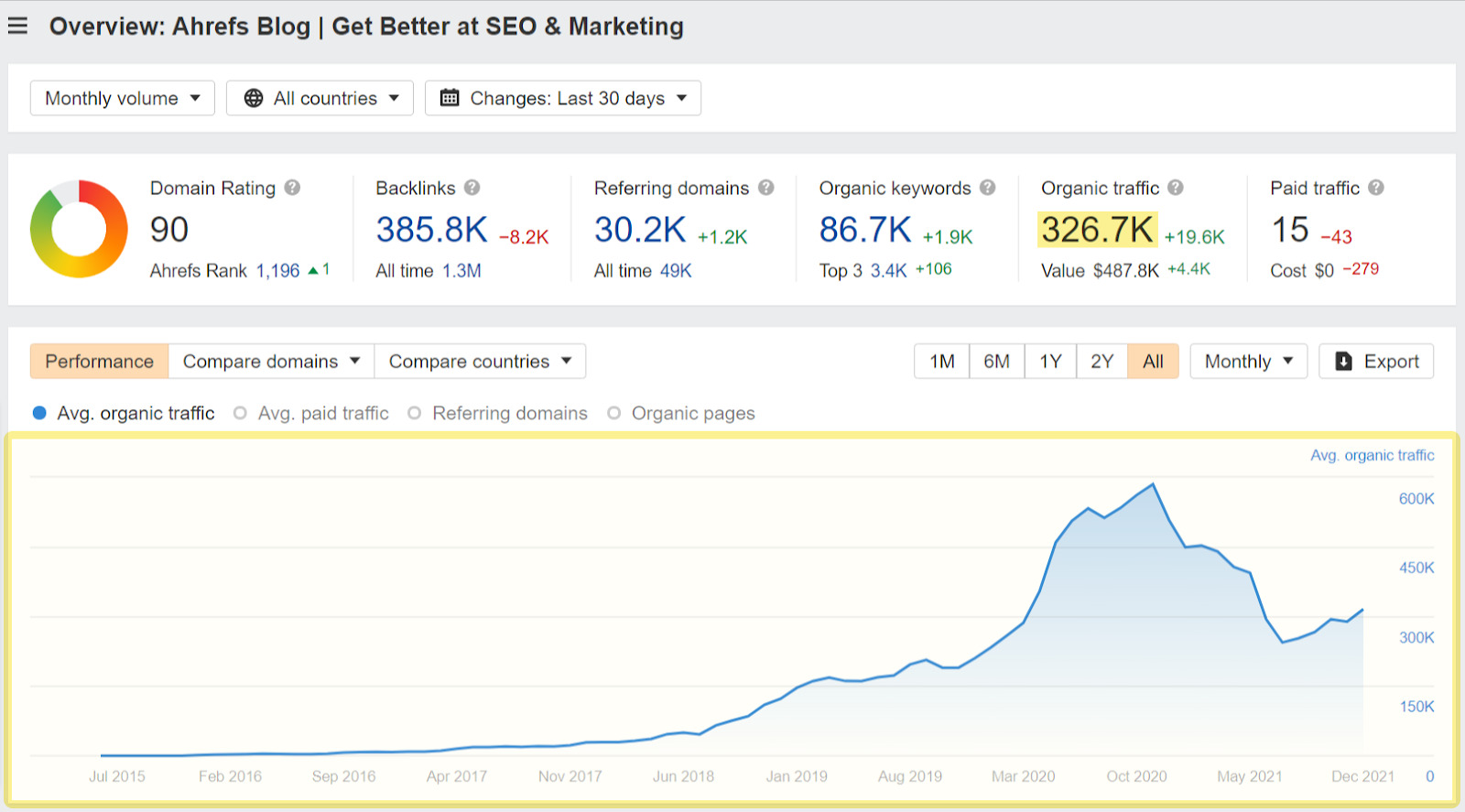1465x812 pixels.
Task: Export the chart data
Action: [x=1376, y=362]
